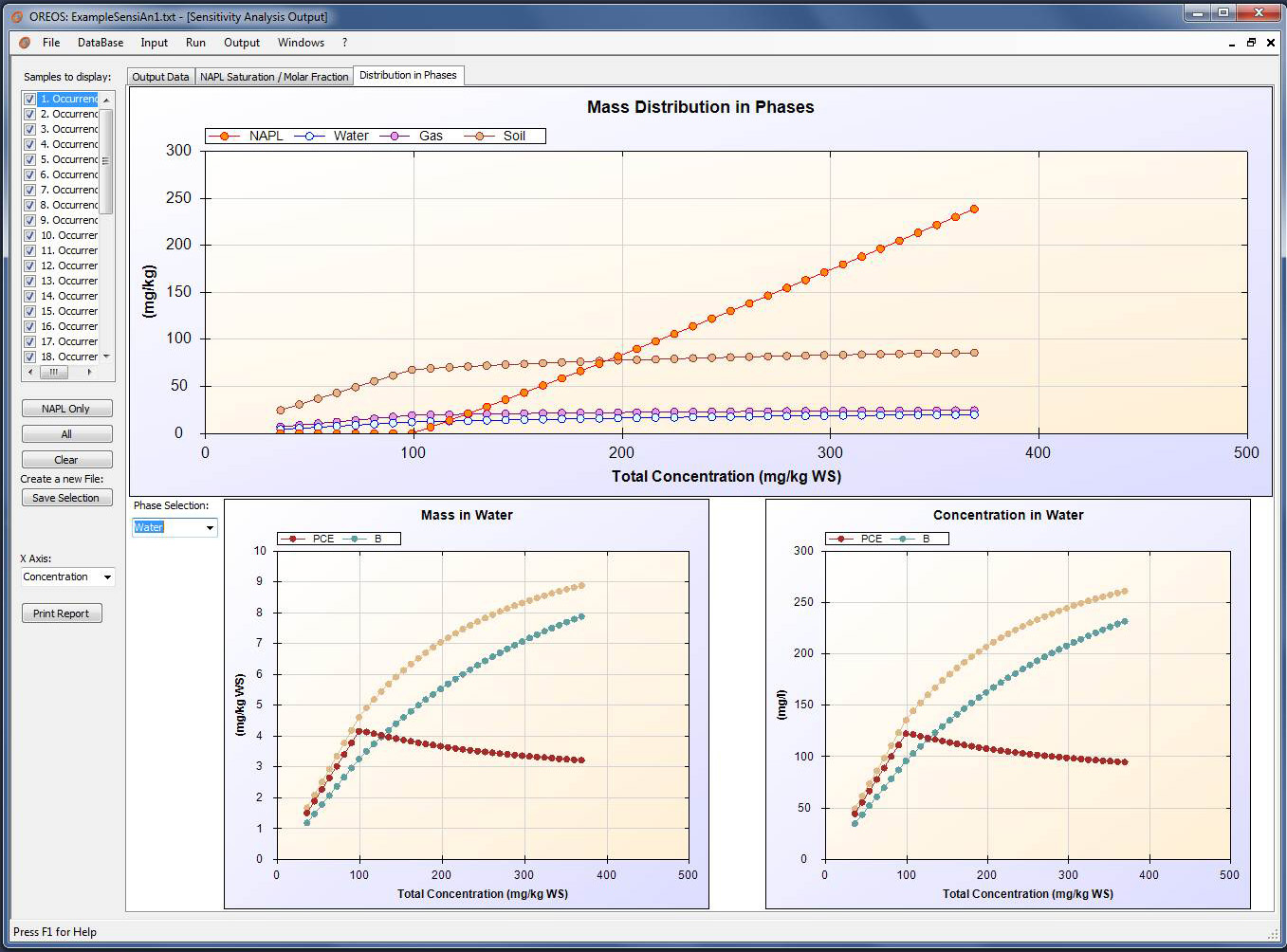This screenshot has width=1287, height=952.
Task: Open the DataBase menu
Action: 101,43
